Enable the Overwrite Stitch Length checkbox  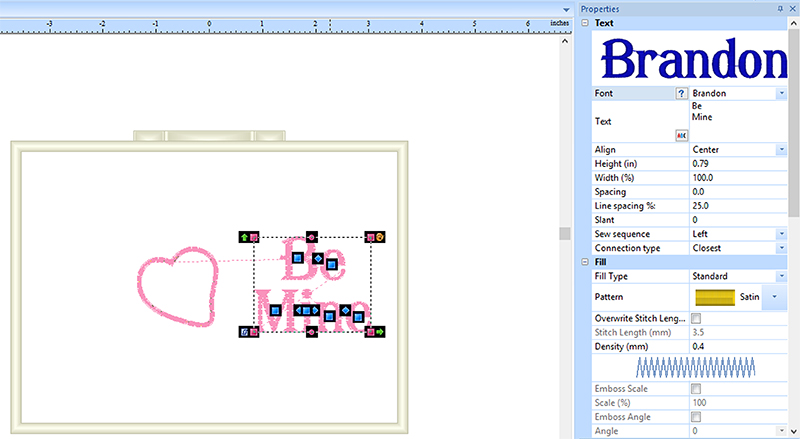pyautogui.click(x=696, y=318)
